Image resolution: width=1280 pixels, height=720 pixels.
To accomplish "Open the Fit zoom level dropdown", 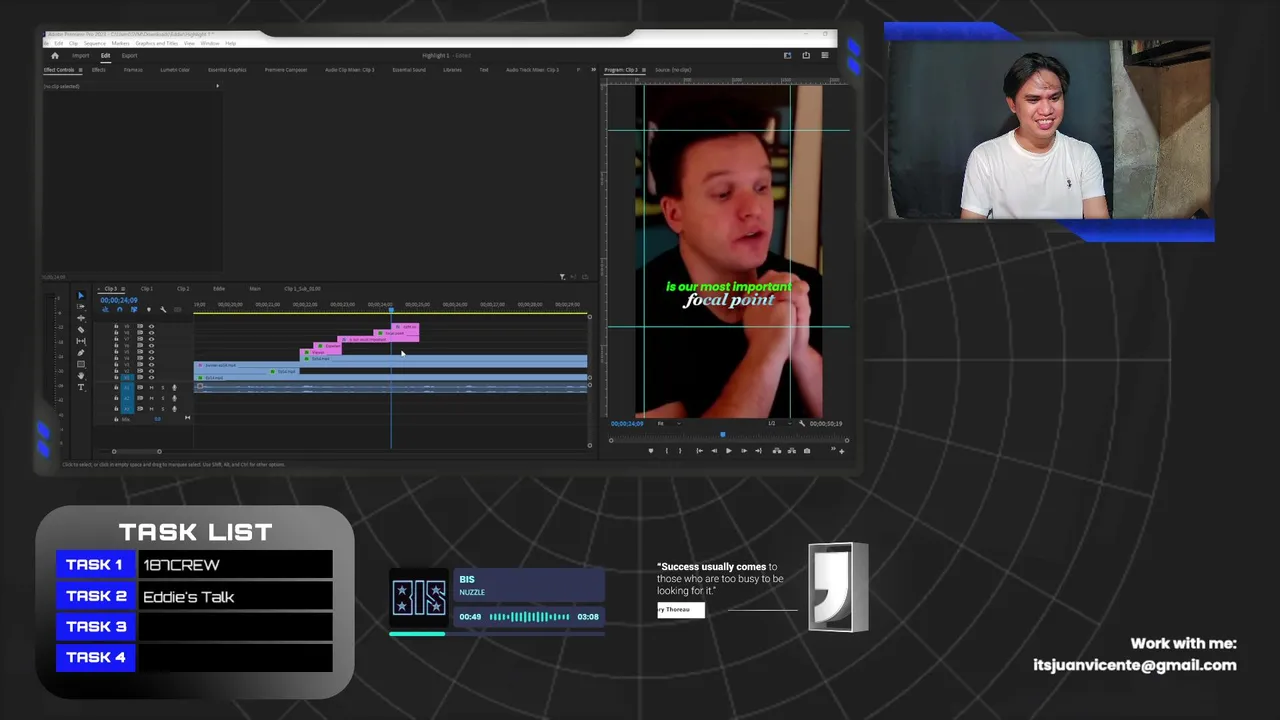I will coord(669,424).
